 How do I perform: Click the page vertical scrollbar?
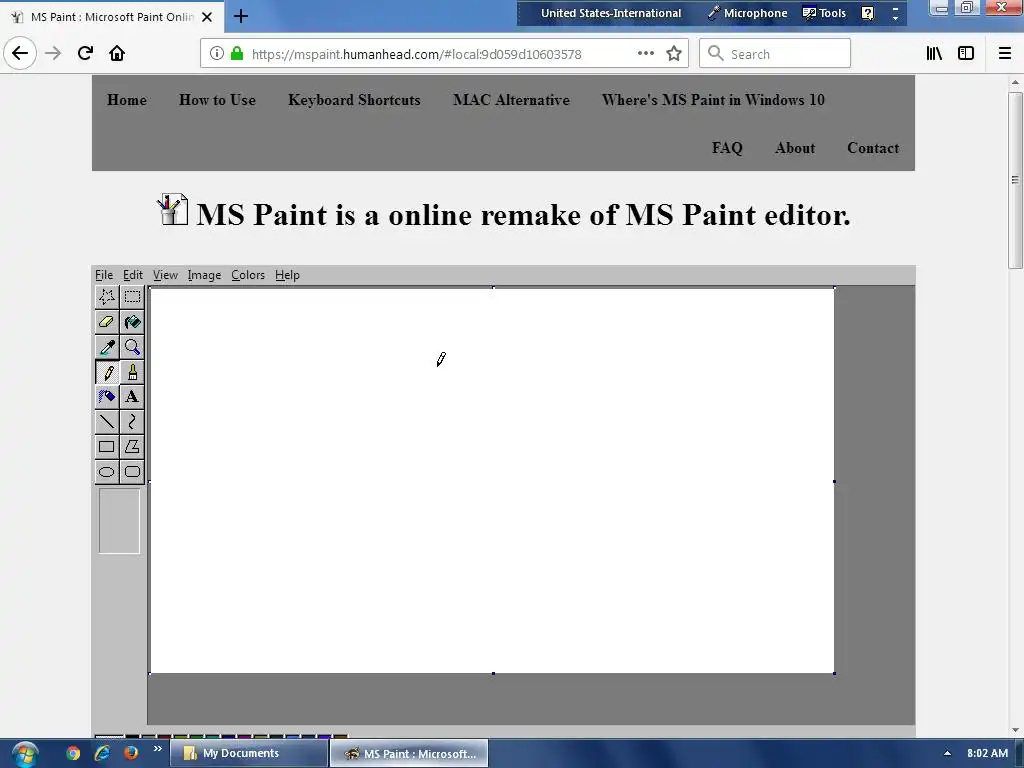[1015, 180]
